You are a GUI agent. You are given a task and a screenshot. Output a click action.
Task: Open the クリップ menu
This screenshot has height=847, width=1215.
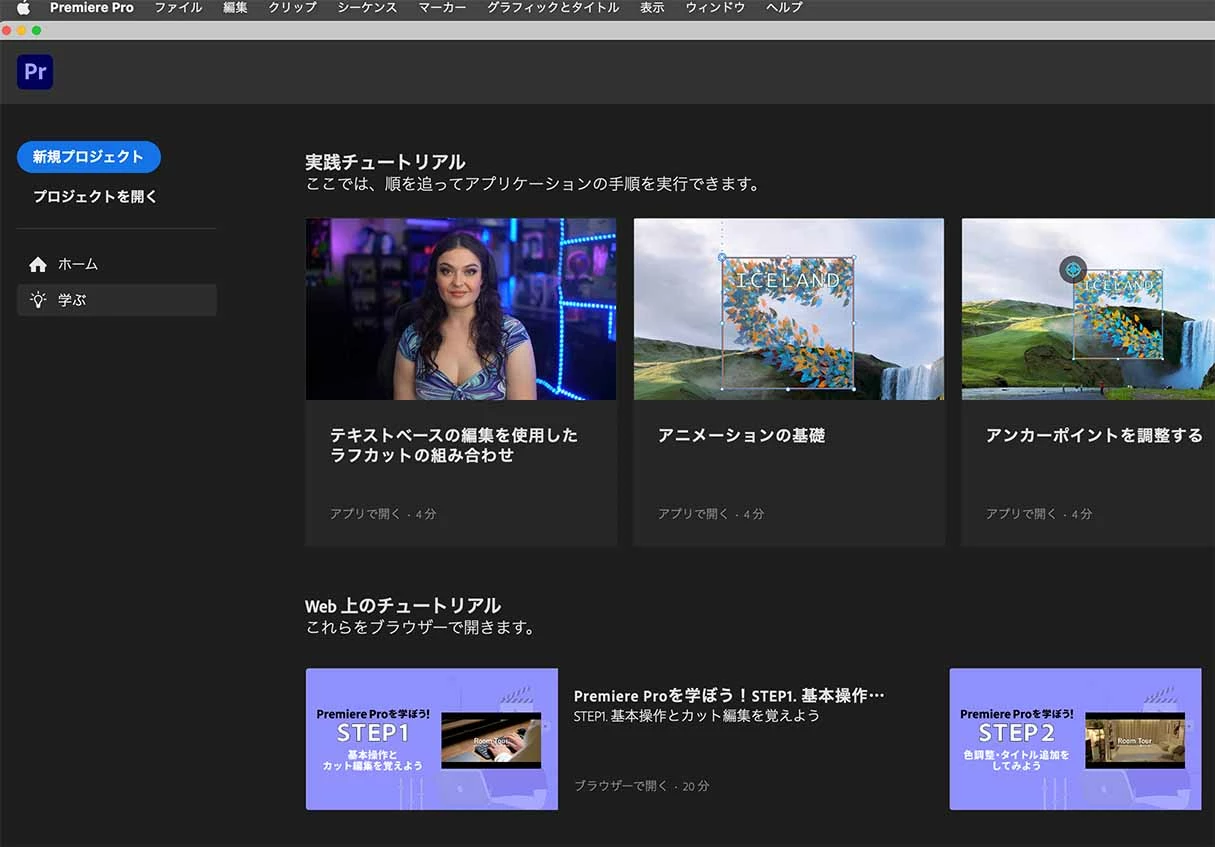click(x=292, y=8)
